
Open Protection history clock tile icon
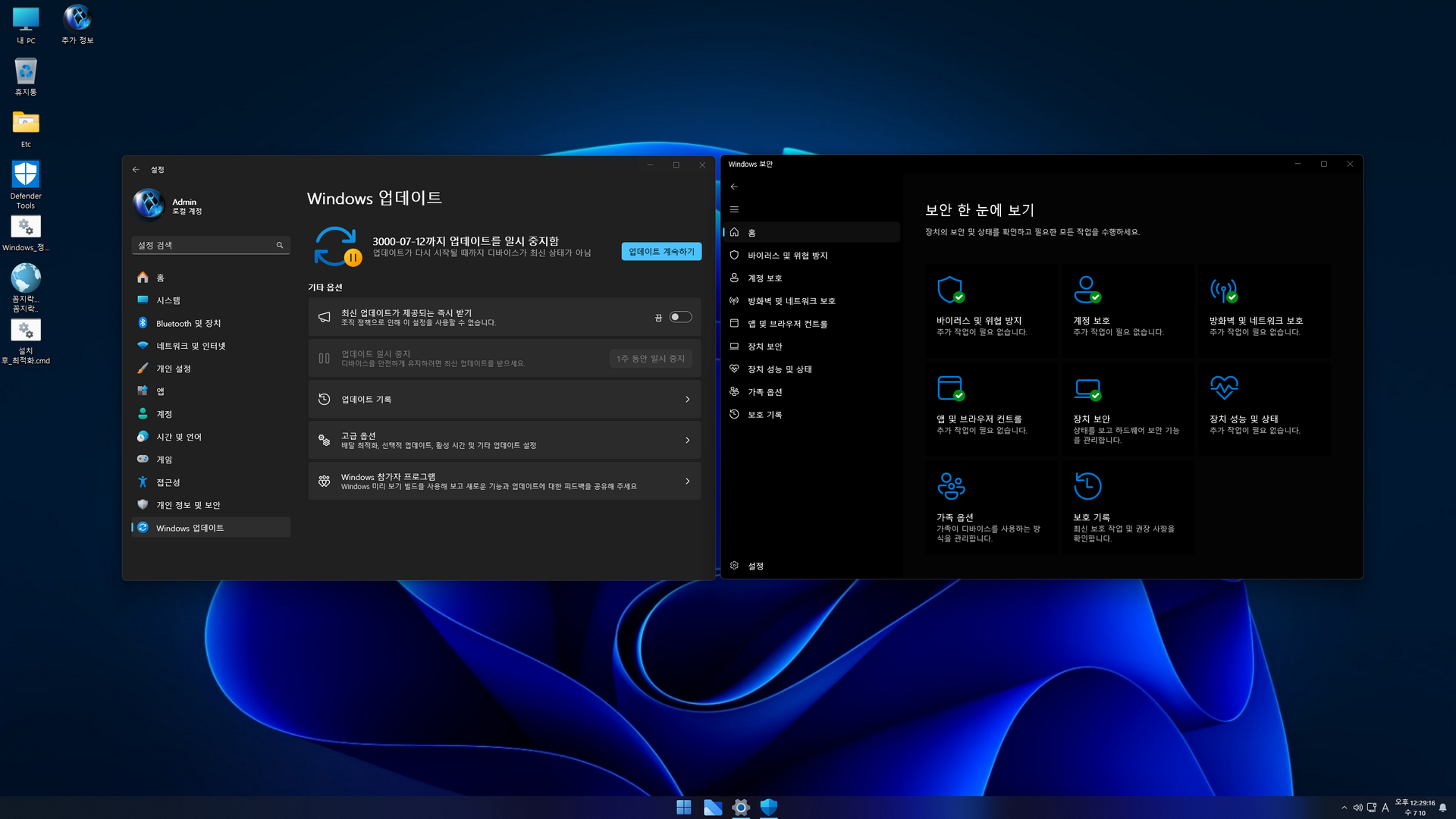tap(1087, 486)
